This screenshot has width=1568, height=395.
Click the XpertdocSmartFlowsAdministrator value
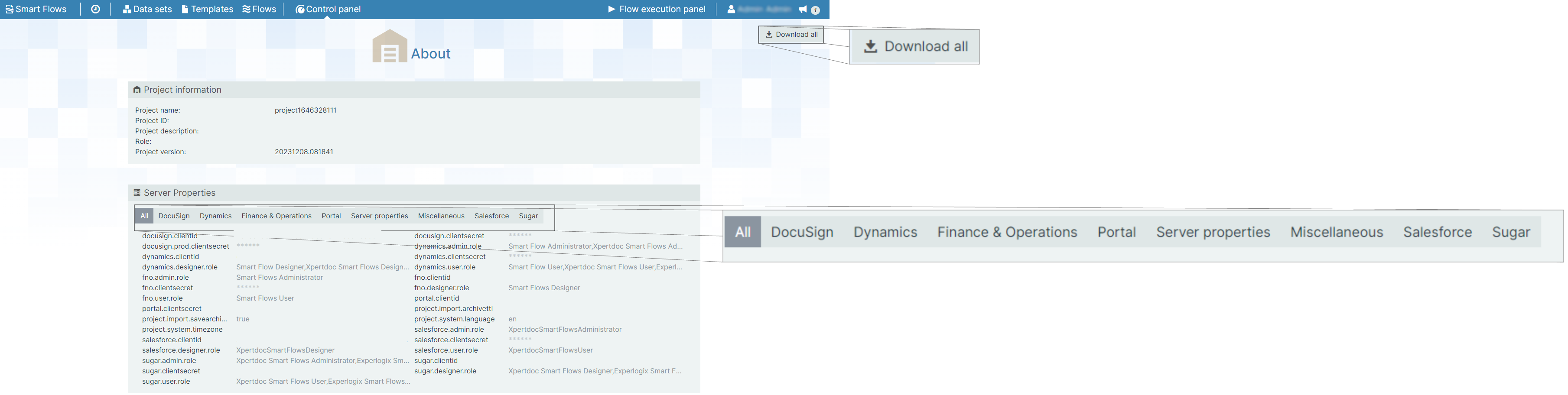565,330
